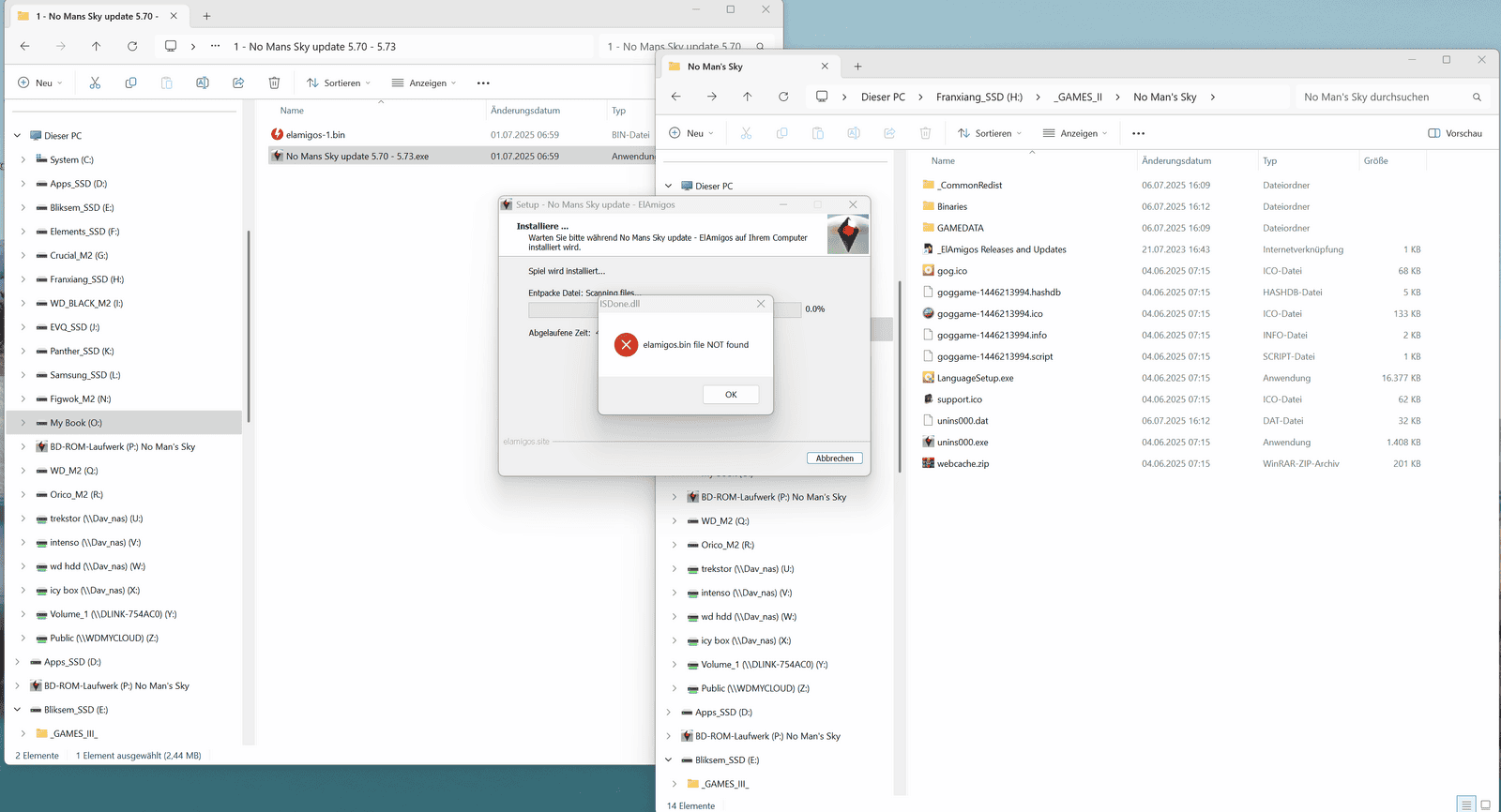Viewport: 1501px width, 812px height.
Task: Click Dieser PC in the right breadcrumb
Action: point(883,97)
